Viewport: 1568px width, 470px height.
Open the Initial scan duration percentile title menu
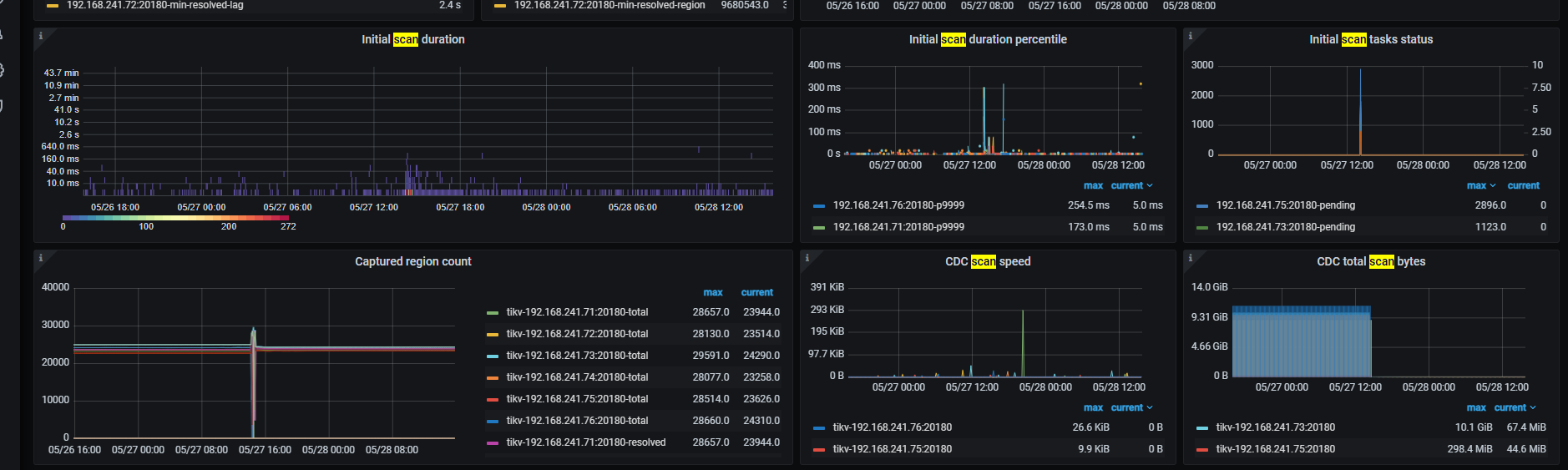click(988, 39)
